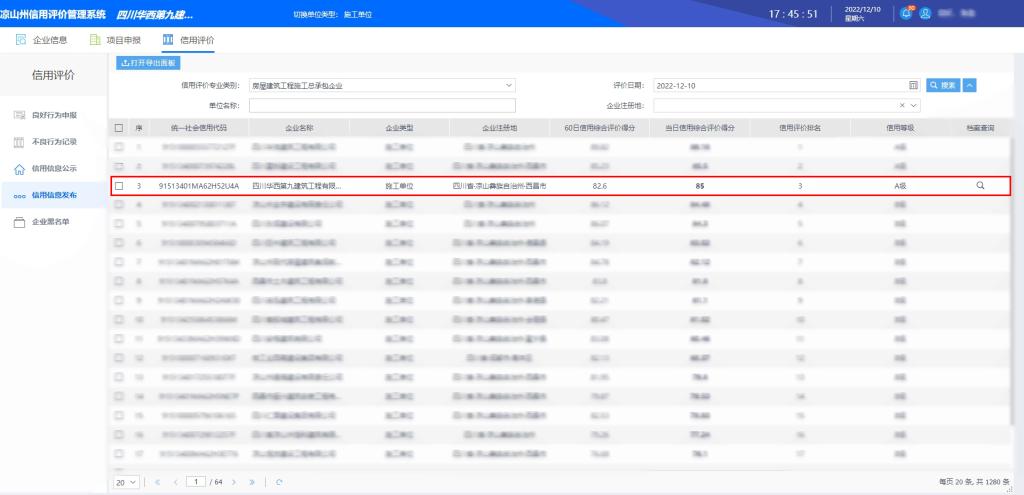Open 信用信息公示 in sidebar
1024x495 pixels.
coord(55,168)
